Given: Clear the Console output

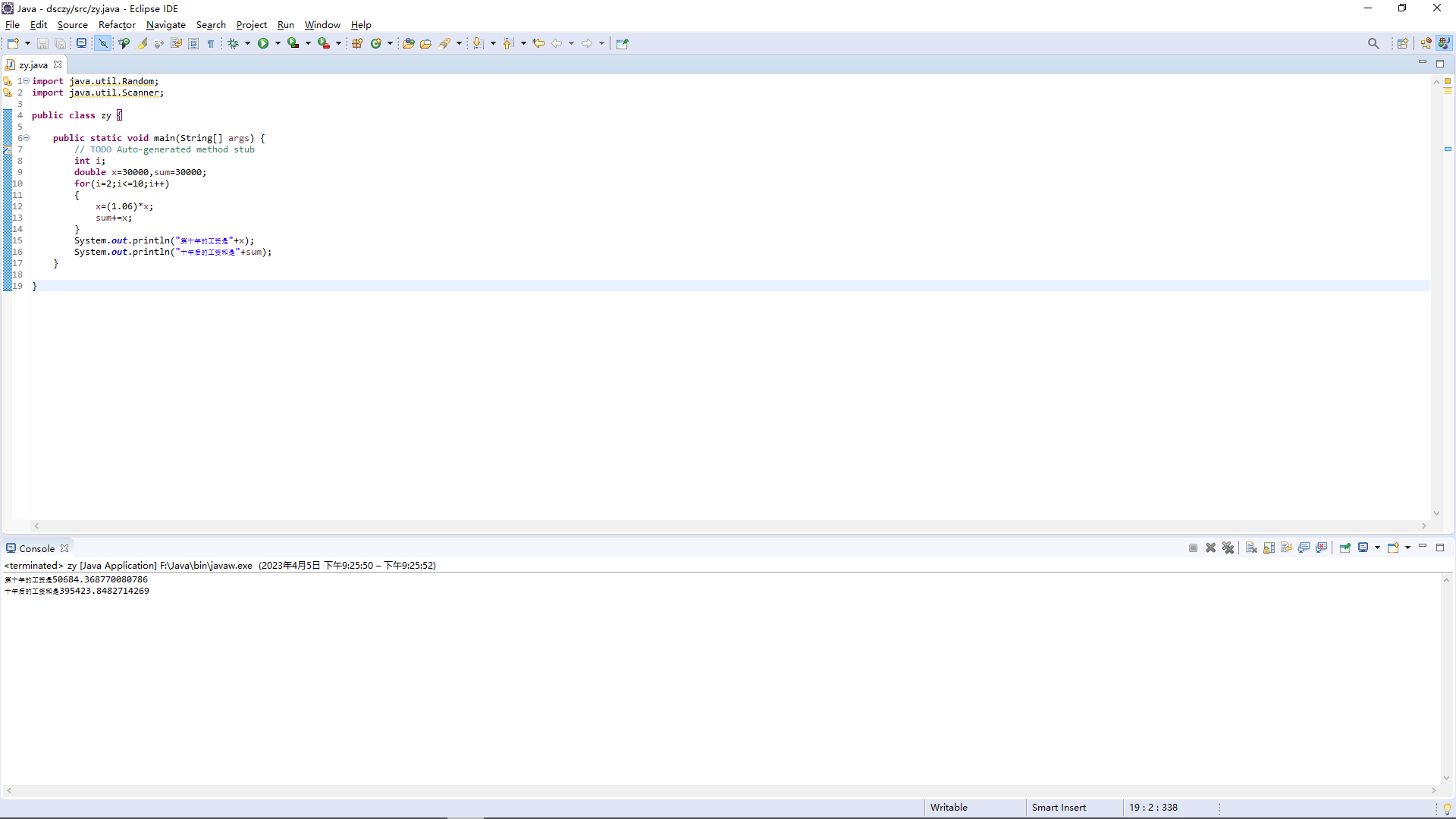Looking at the screenshot, I should [1251, 548].
